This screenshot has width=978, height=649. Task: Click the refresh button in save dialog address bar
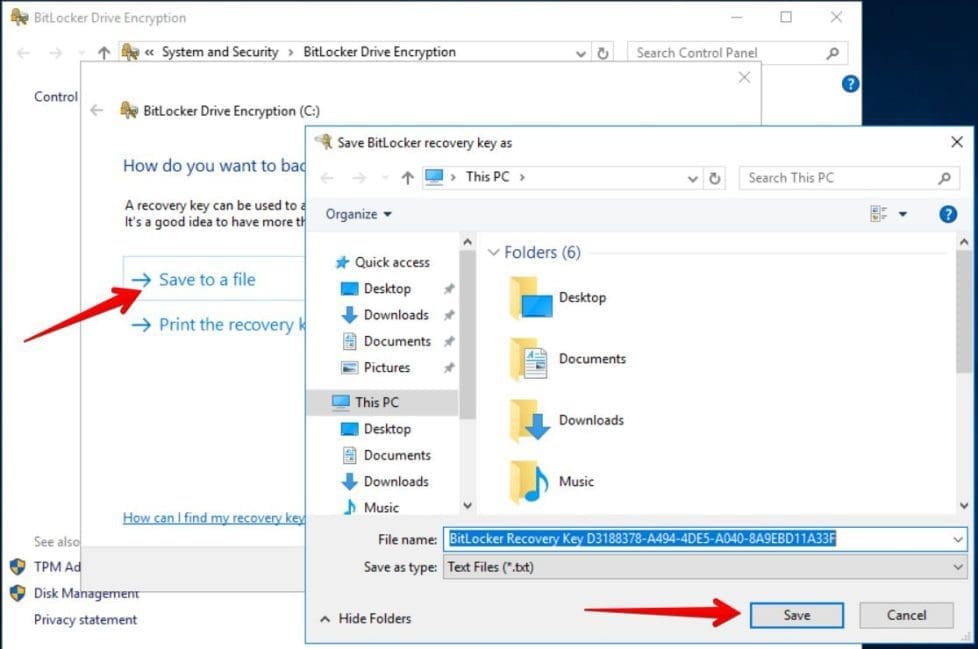[x=714, y=178]
